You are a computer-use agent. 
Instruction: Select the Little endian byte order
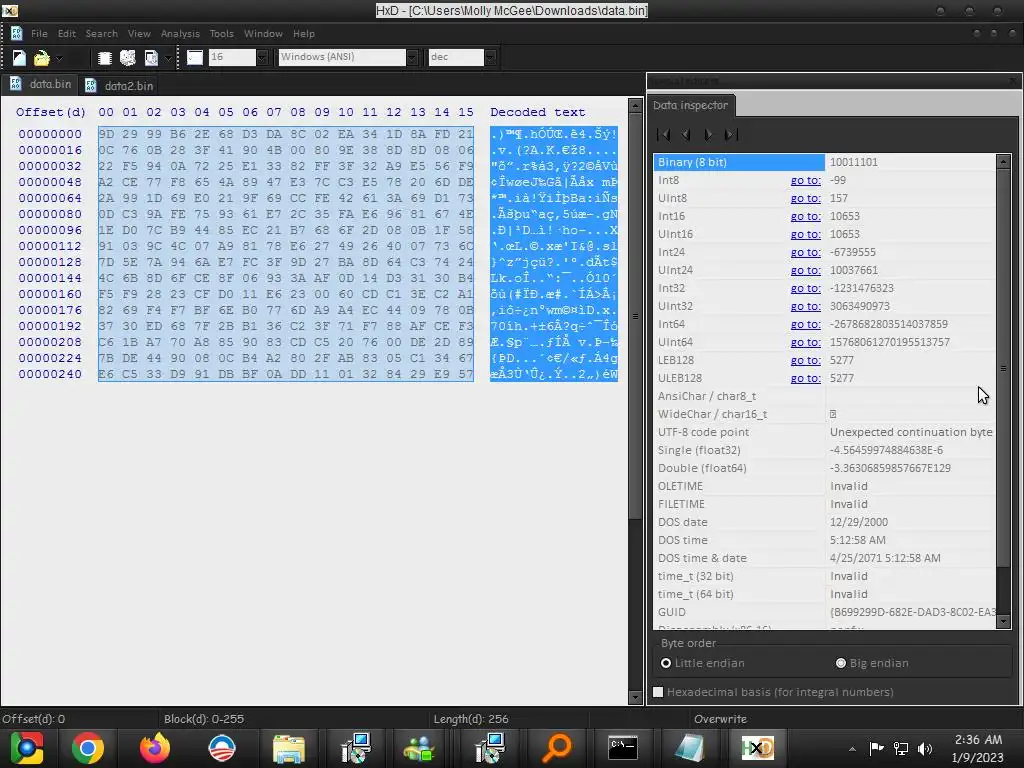click(702, 663)
